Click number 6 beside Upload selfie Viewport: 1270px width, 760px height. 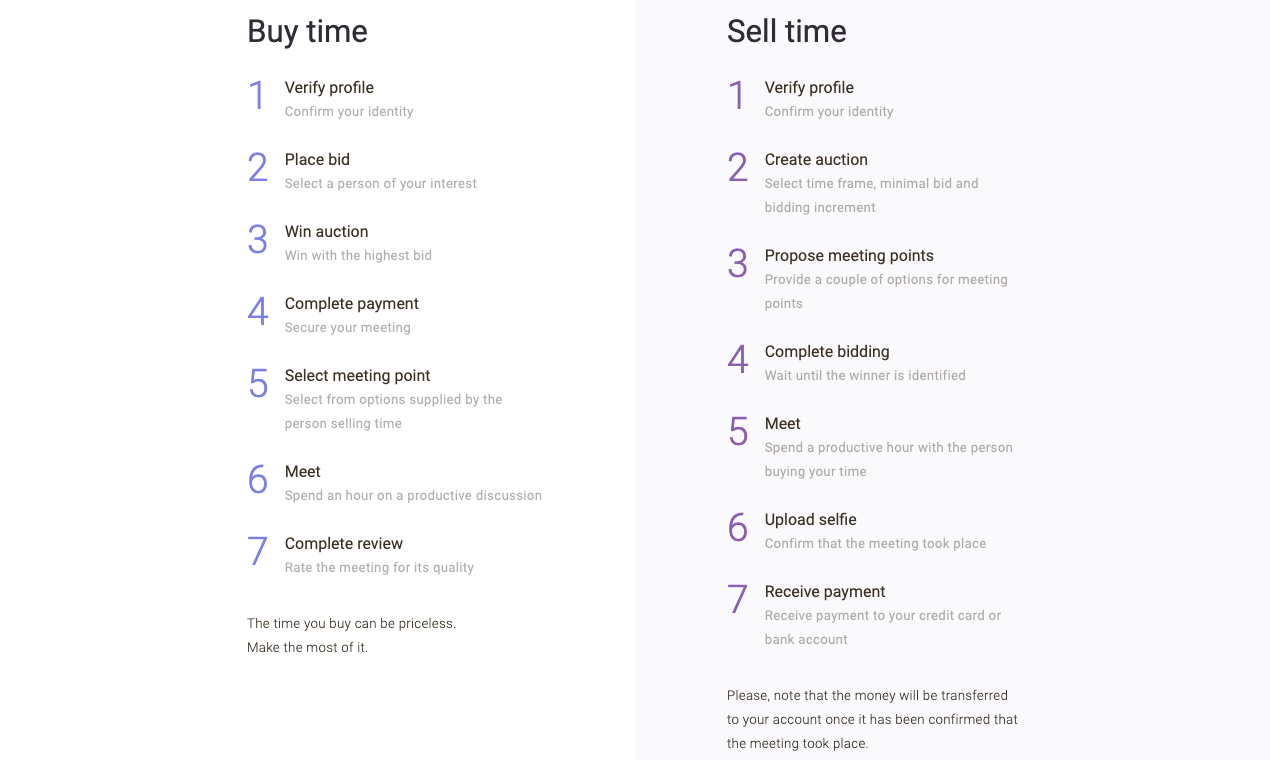(737, 528)
